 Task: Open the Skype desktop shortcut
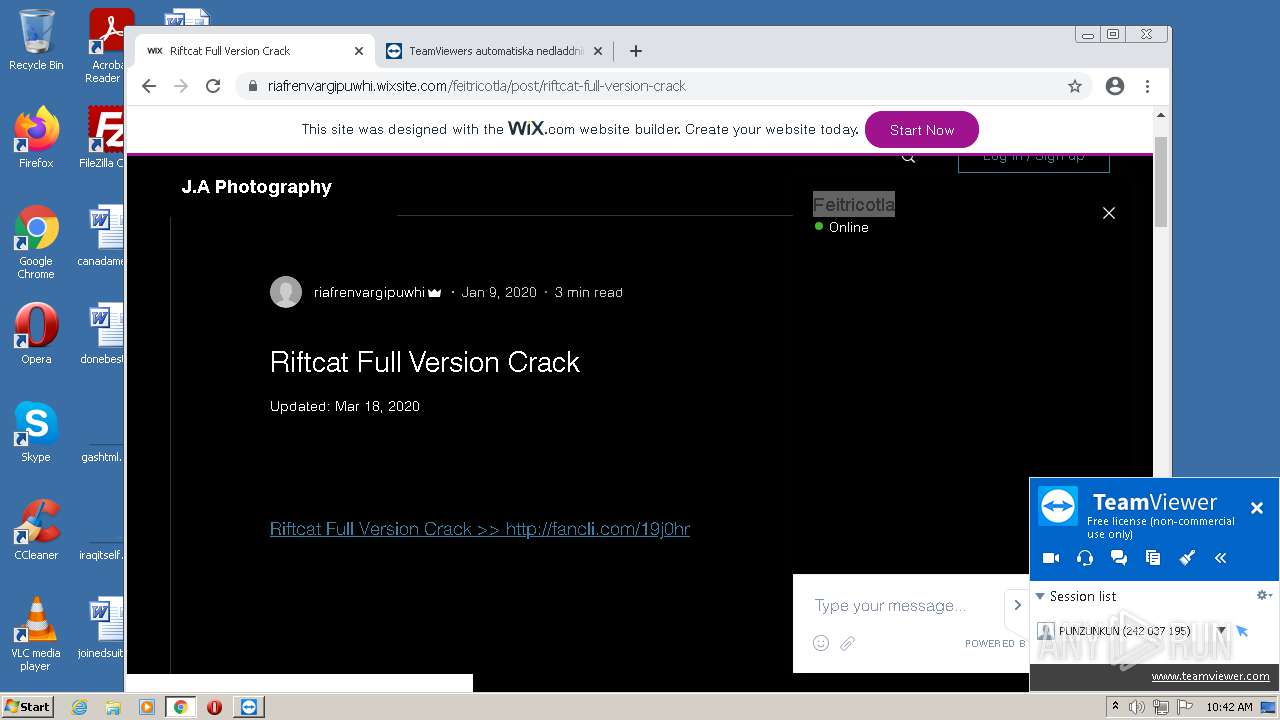click(36, 432)
